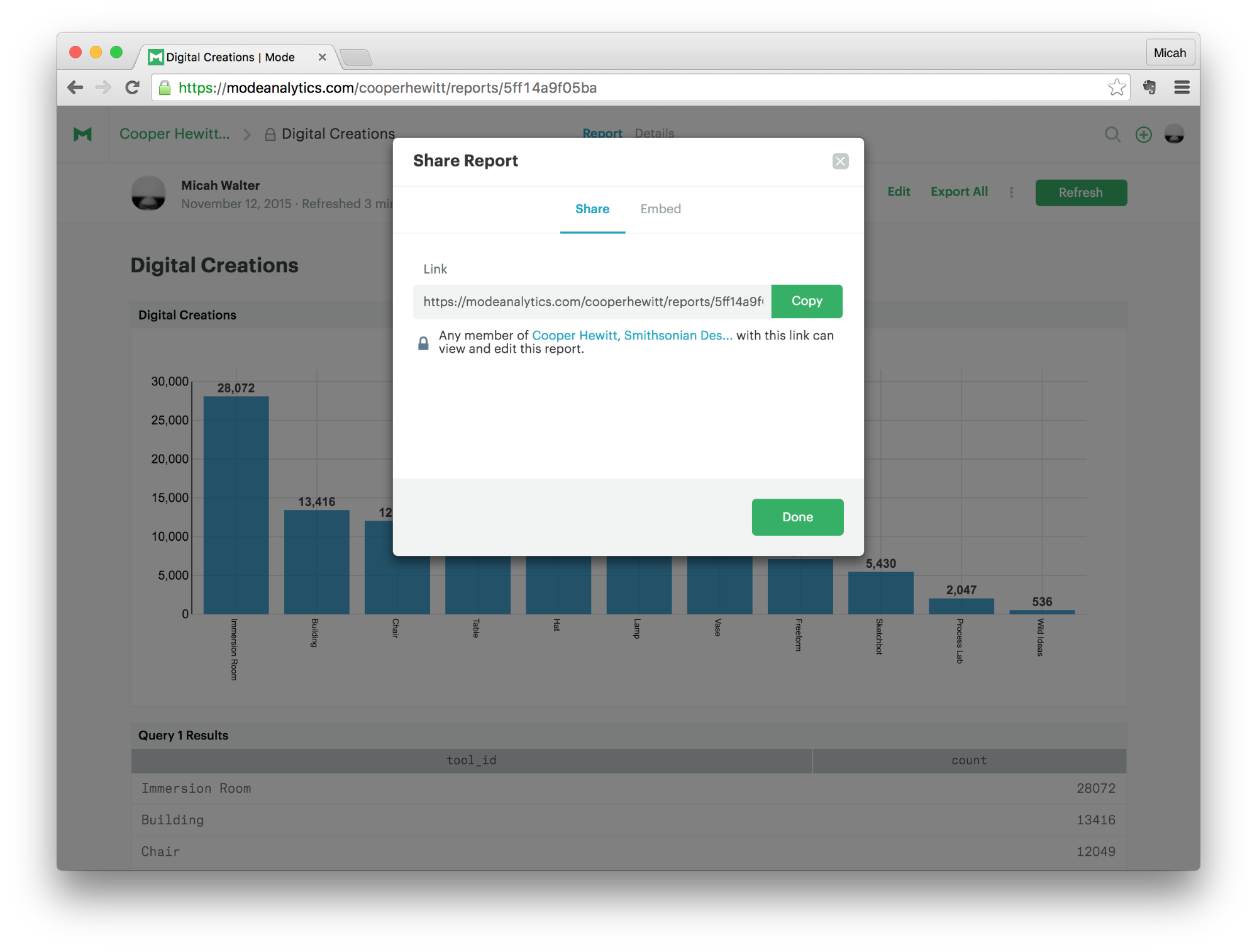
Task: Click the 13416 count value
Action: pos(1095,820)
